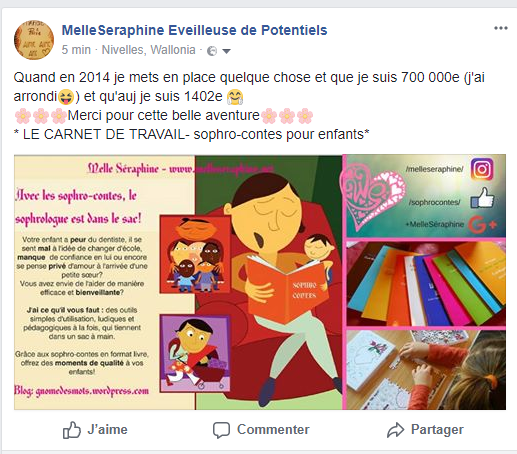Open the child doing puzzle photo

pos(426,370)
